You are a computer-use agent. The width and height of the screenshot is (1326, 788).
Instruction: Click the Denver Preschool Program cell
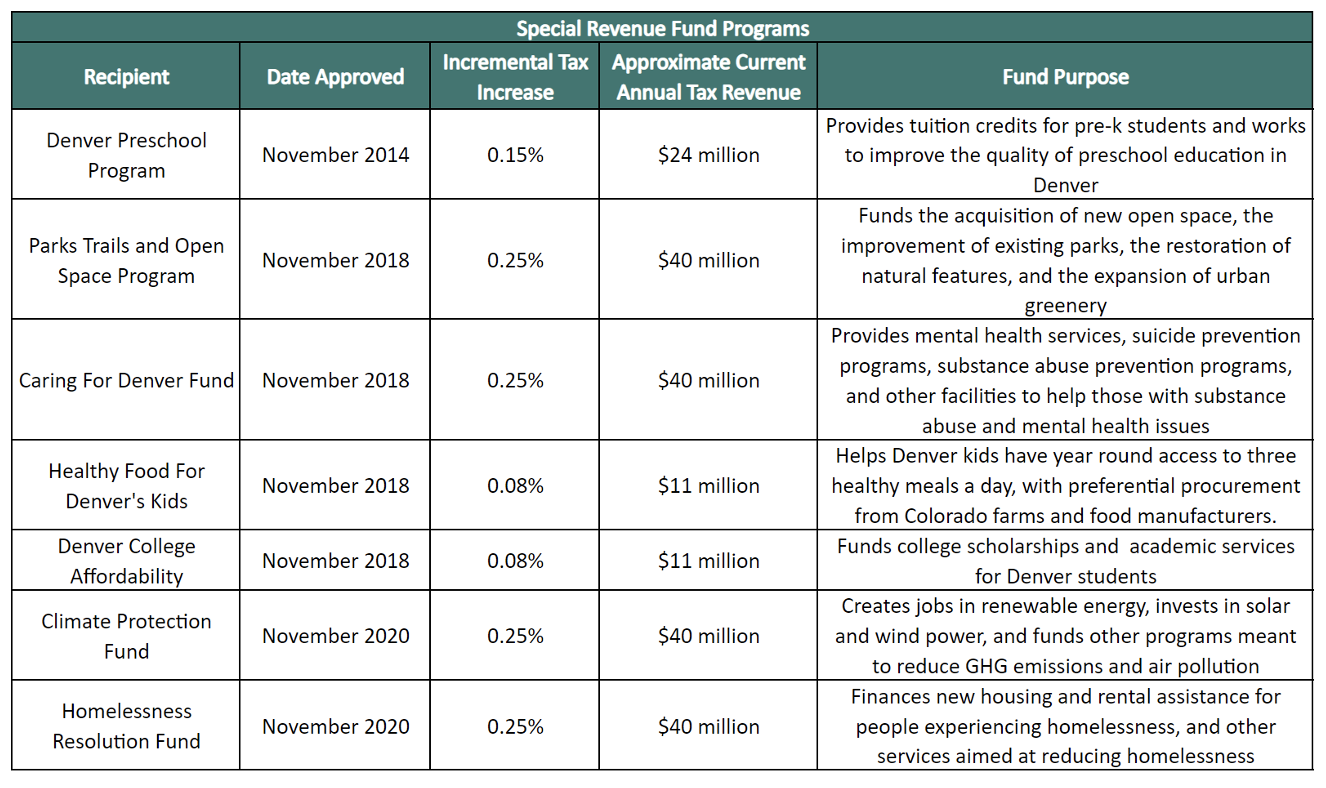click(x=126, y=155)
